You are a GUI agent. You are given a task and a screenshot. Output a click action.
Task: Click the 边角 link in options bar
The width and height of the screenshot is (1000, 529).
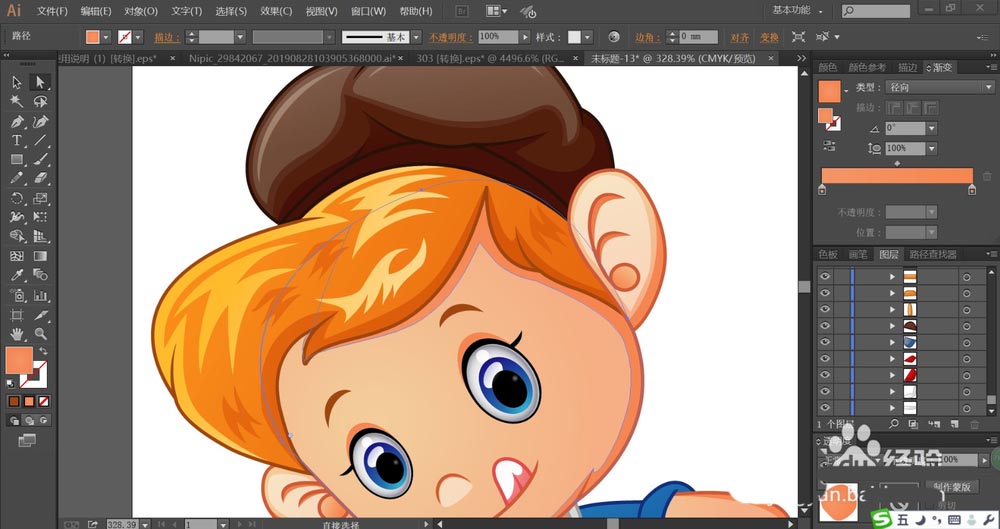[x=647, y=38]
